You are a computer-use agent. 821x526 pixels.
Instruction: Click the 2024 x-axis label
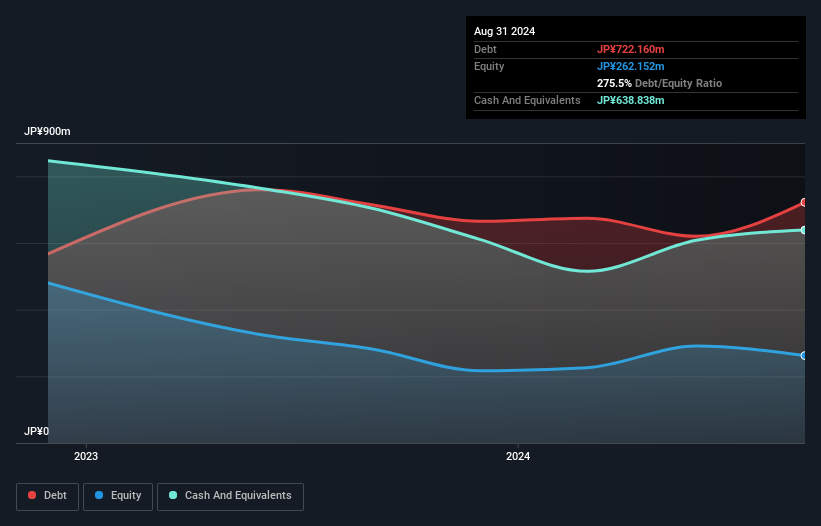tap(518, 456)
